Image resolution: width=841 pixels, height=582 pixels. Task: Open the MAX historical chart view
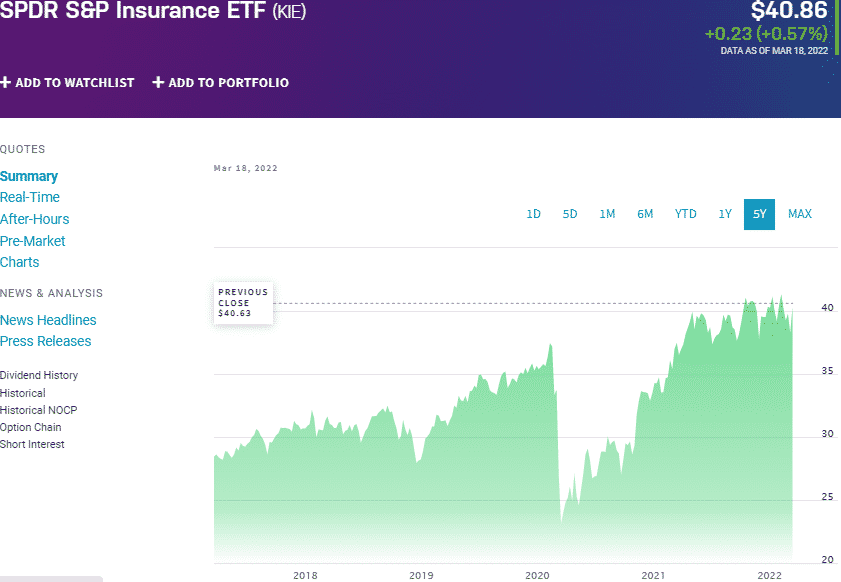[799, 213]
